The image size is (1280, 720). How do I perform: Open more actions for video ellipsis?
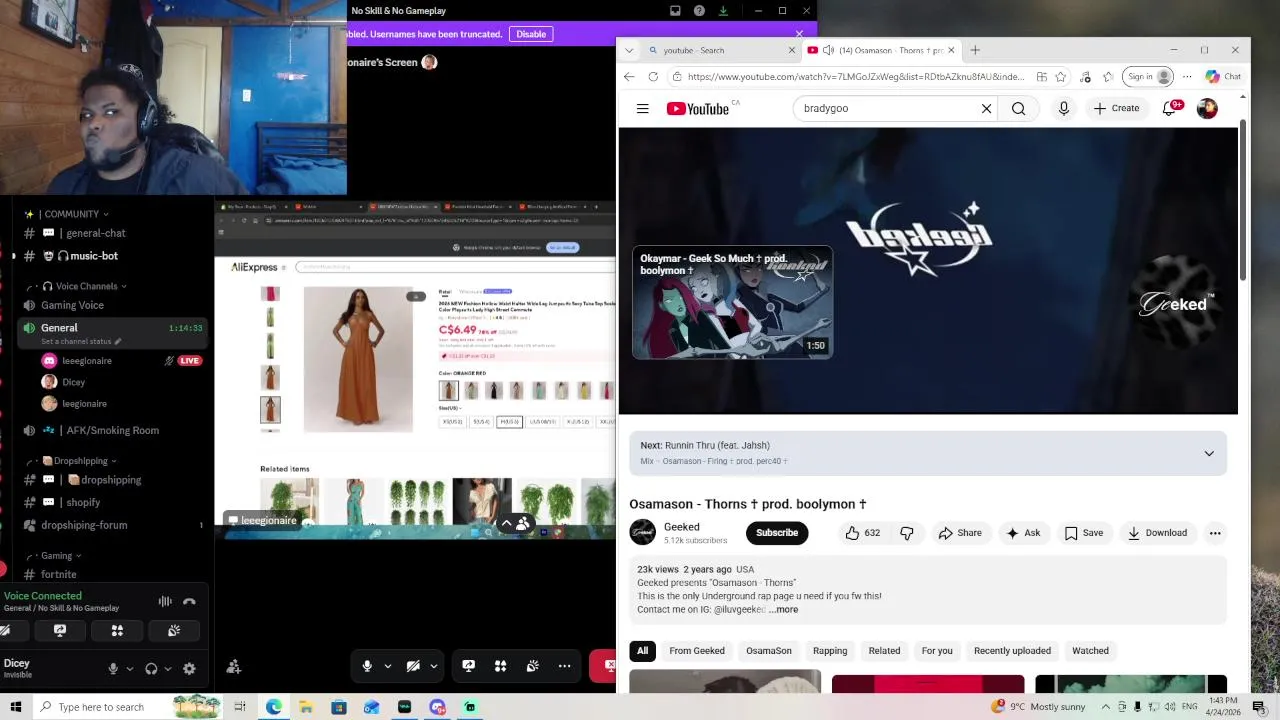click(1215, 533)
